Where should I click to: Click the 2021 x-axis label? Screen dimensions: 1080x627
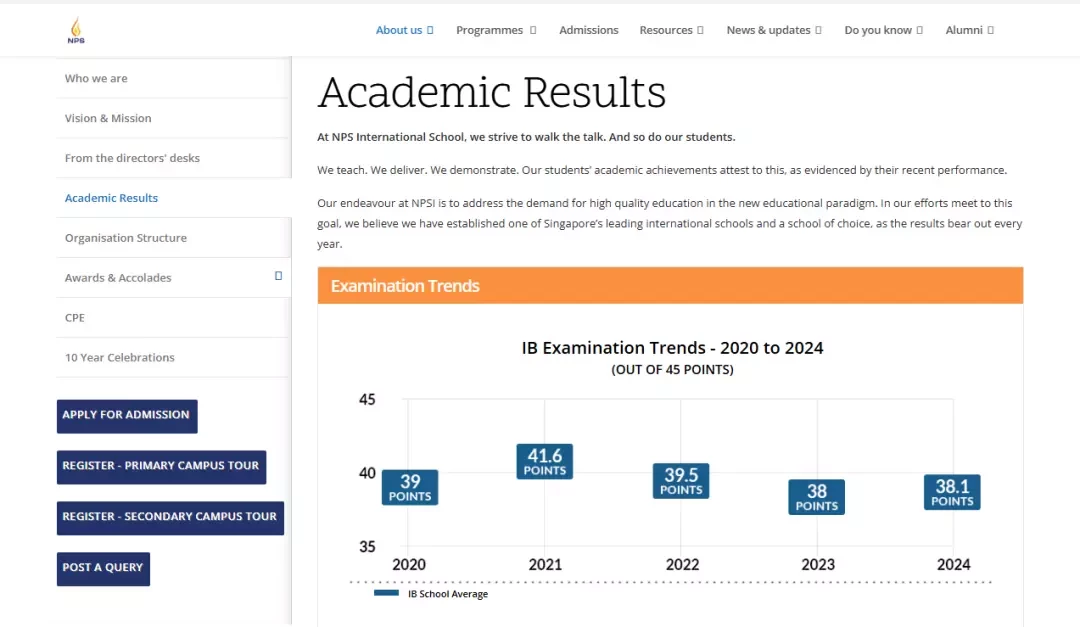click(x=546, y=565)
